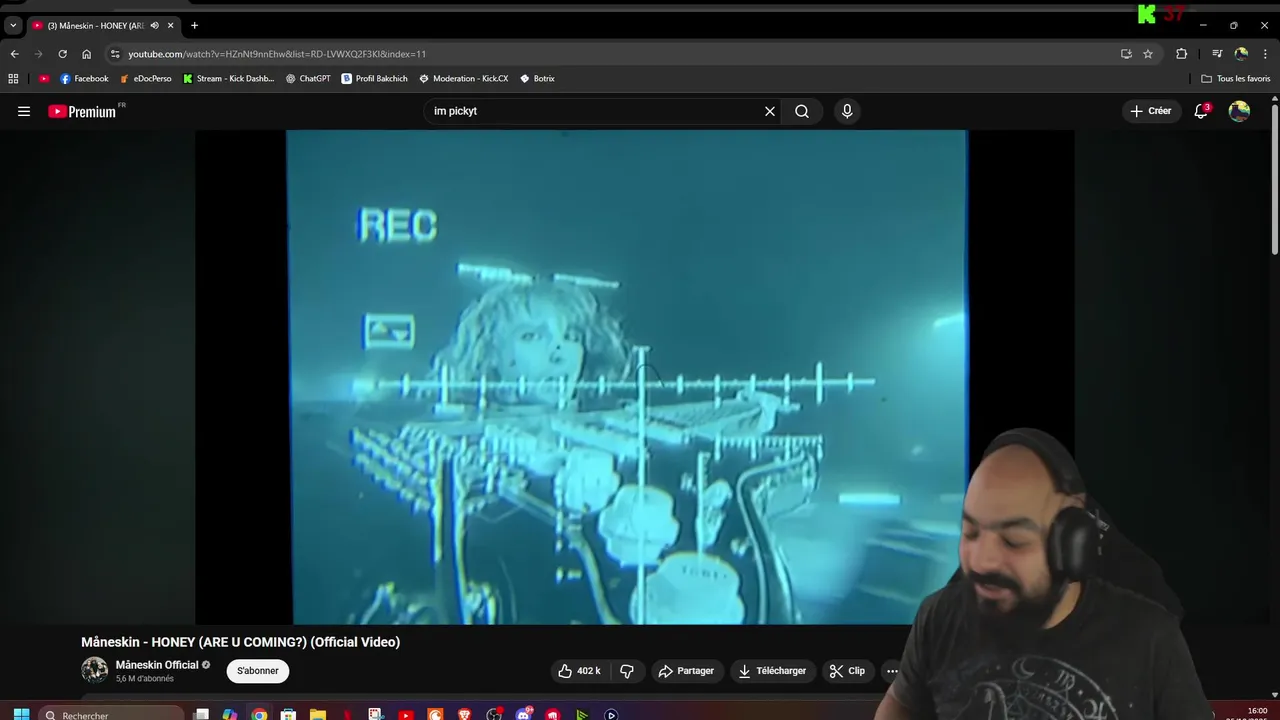The height and width of the screenshot is (720, 1280).
Task: Start voice search with microphone icon
Action: pos(847,111)
